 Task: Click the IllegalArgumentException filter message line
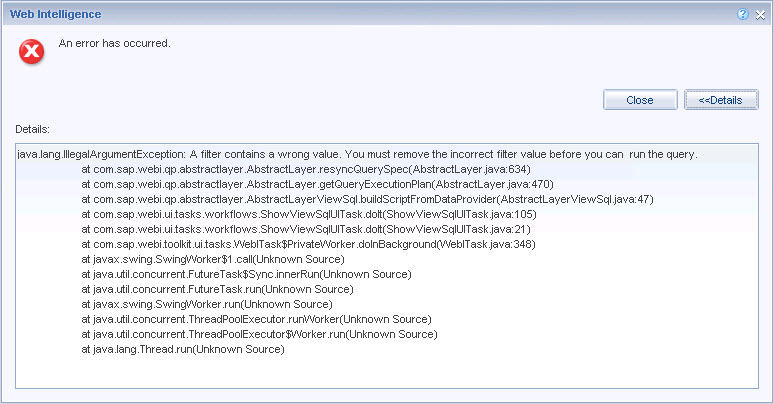tap(357, 155)
